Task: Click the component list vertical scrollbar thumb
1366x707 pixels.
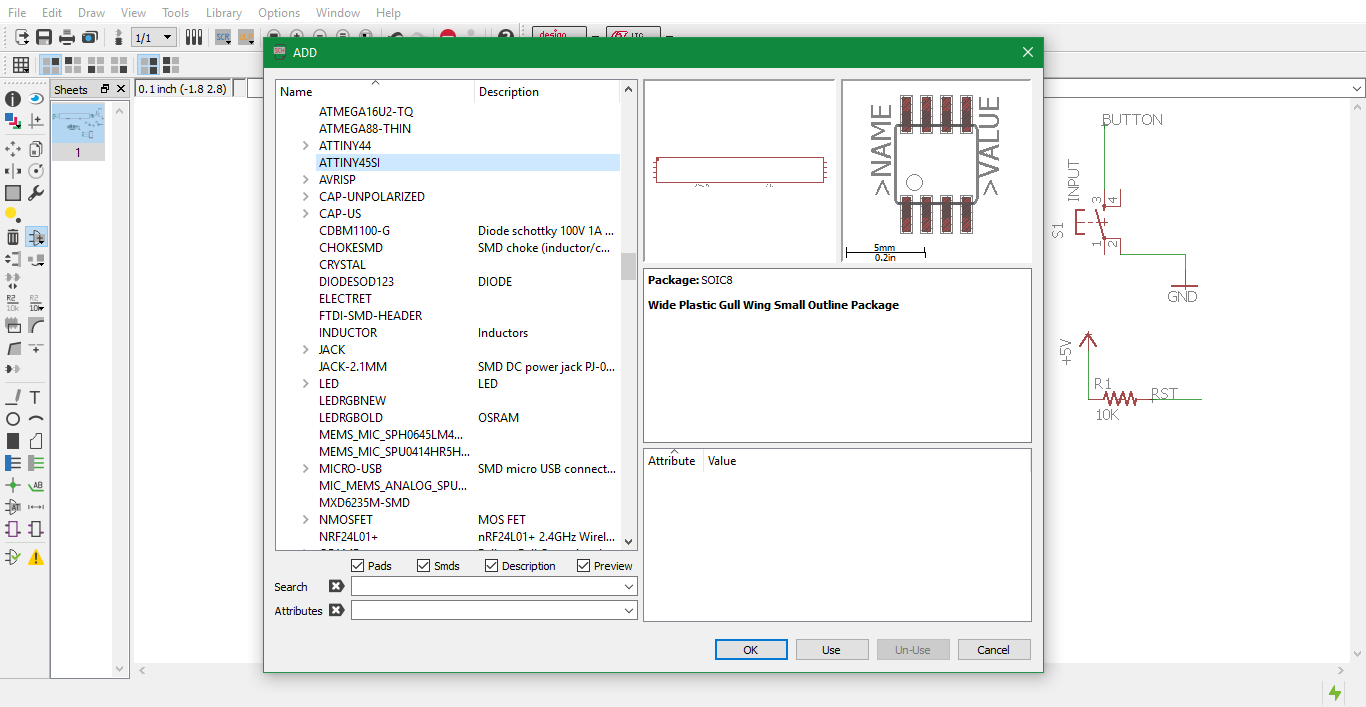Action: (628, 266)
